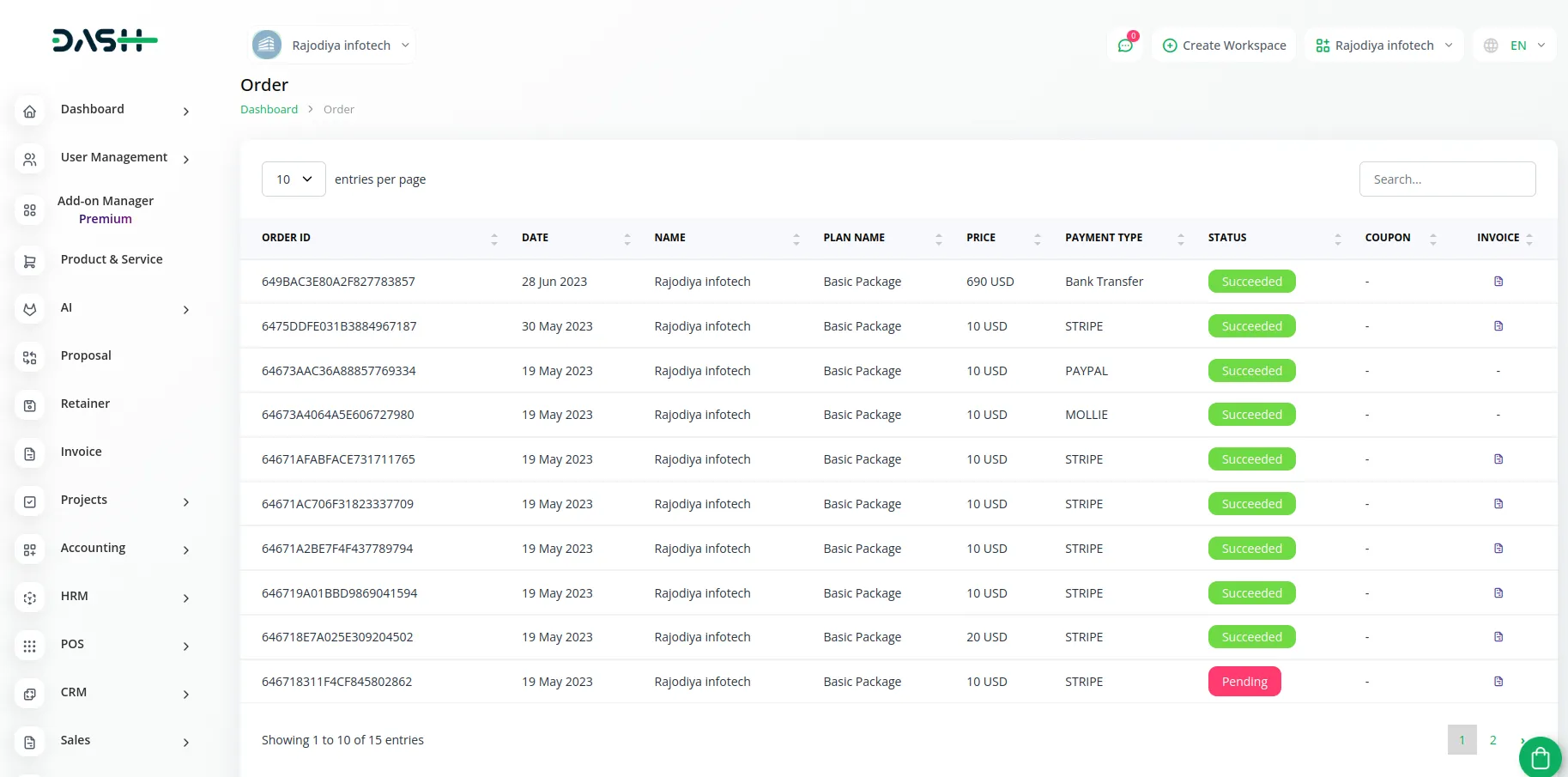Click the Search input field

[x=1447, y=179]
